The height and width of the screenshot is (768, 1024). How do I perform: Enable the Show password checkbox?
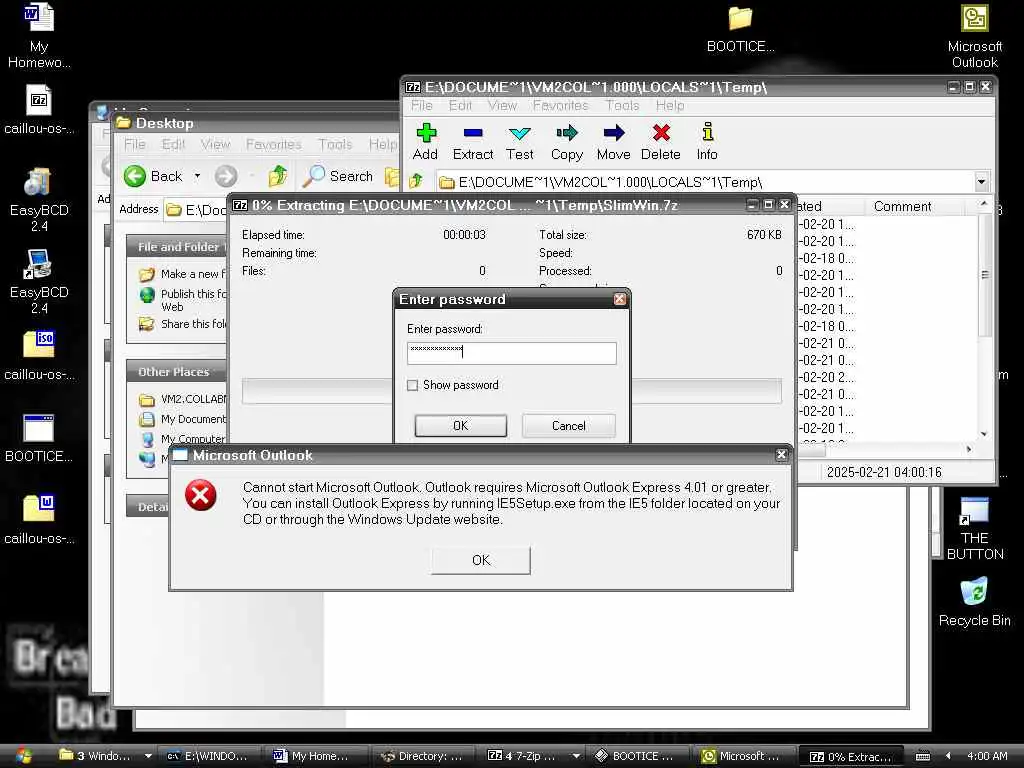click(x=413, y=385)
